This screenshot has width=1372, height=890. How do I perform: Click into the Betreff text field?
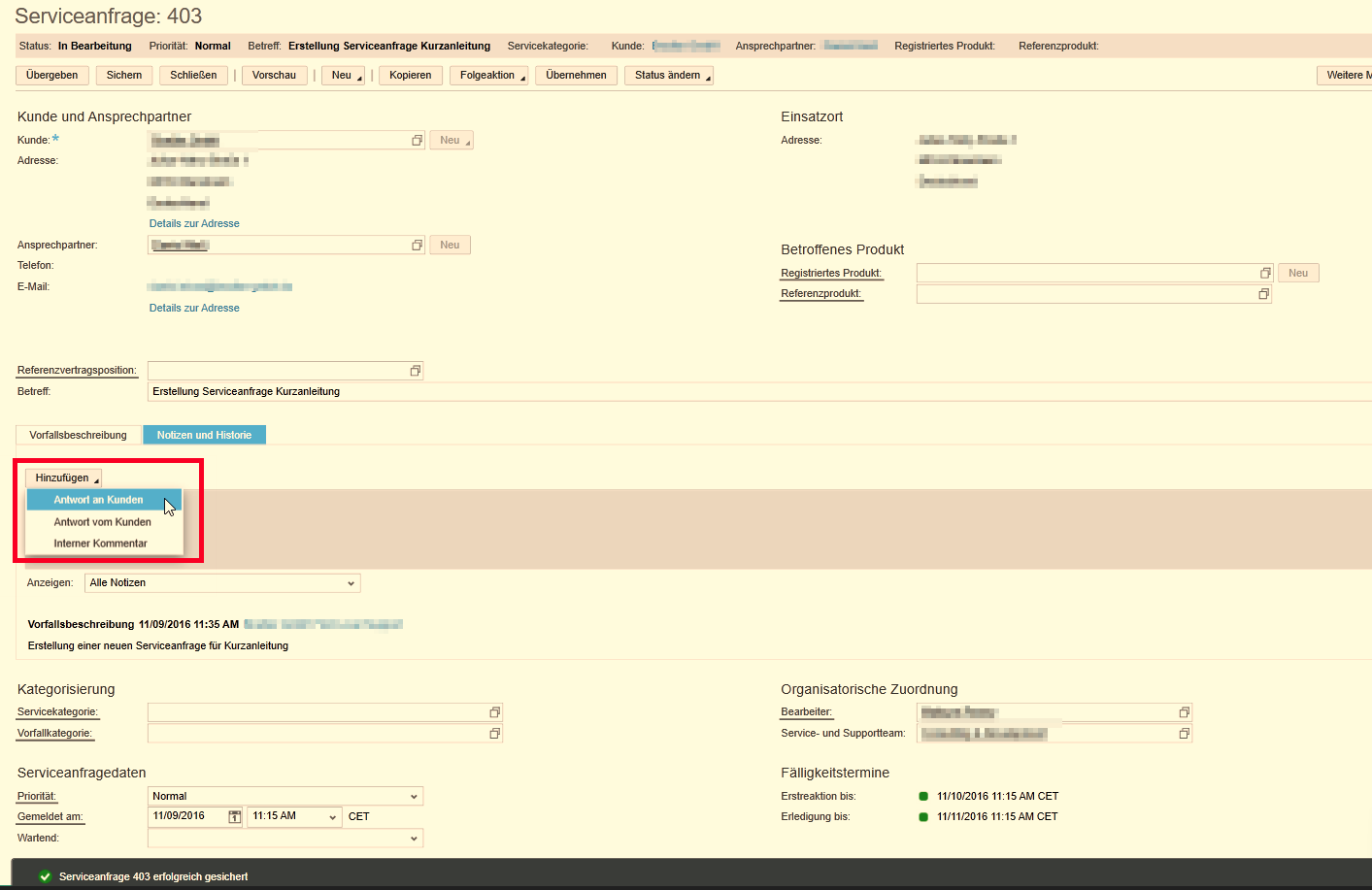pyautogui.click(x=680, y=392)
